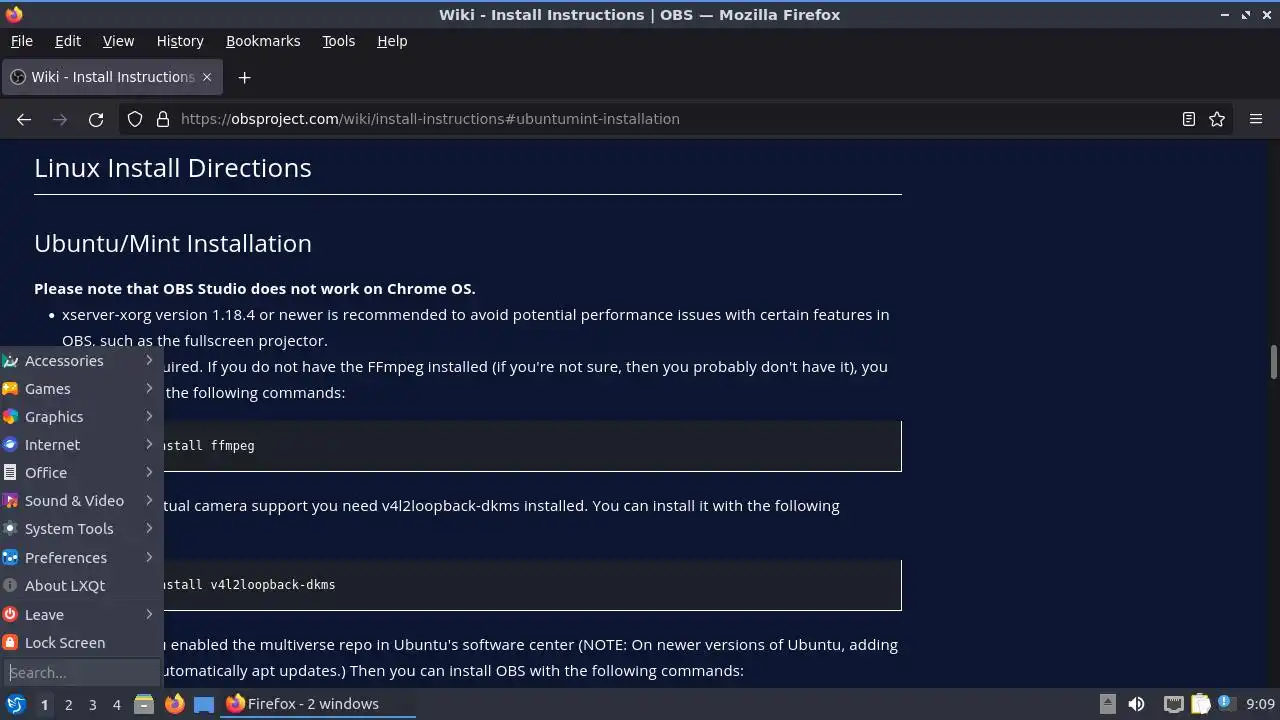Click the 9:09 panel clock
Image resolution: width=1280 pixels, height=720 pixels.
(1260, 704)
